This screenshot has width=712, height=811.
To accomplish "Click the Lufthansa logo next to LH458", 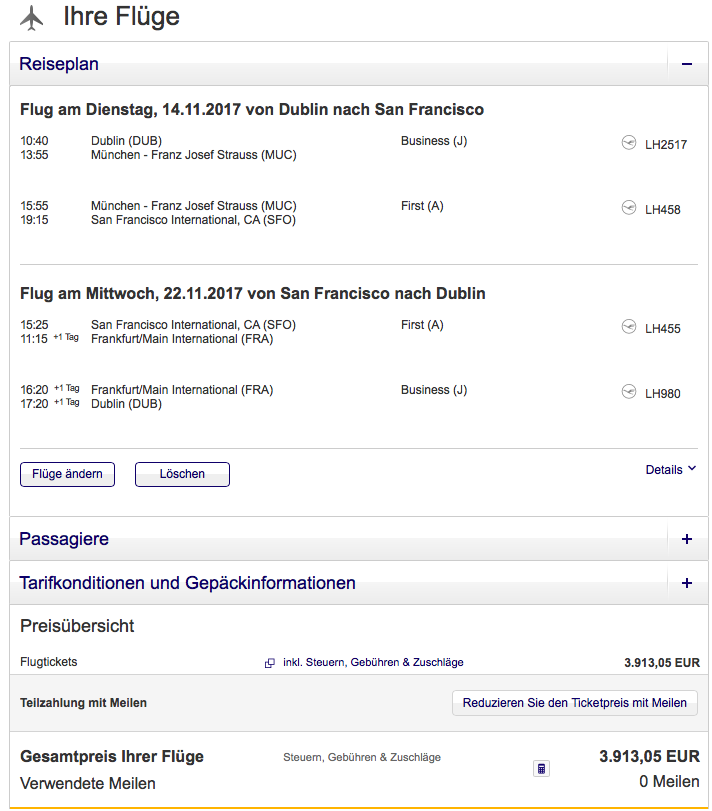I will (x=629, y=208).
